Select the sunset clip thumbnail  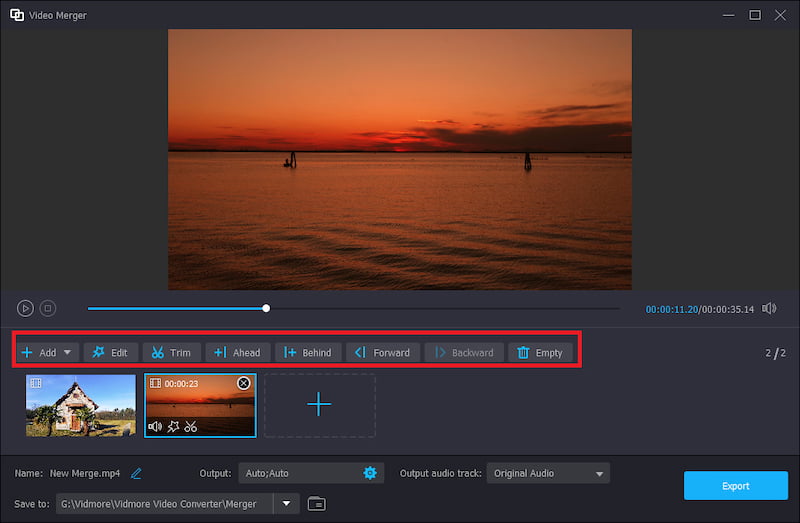pyautogui.click(x=200, y=406)
